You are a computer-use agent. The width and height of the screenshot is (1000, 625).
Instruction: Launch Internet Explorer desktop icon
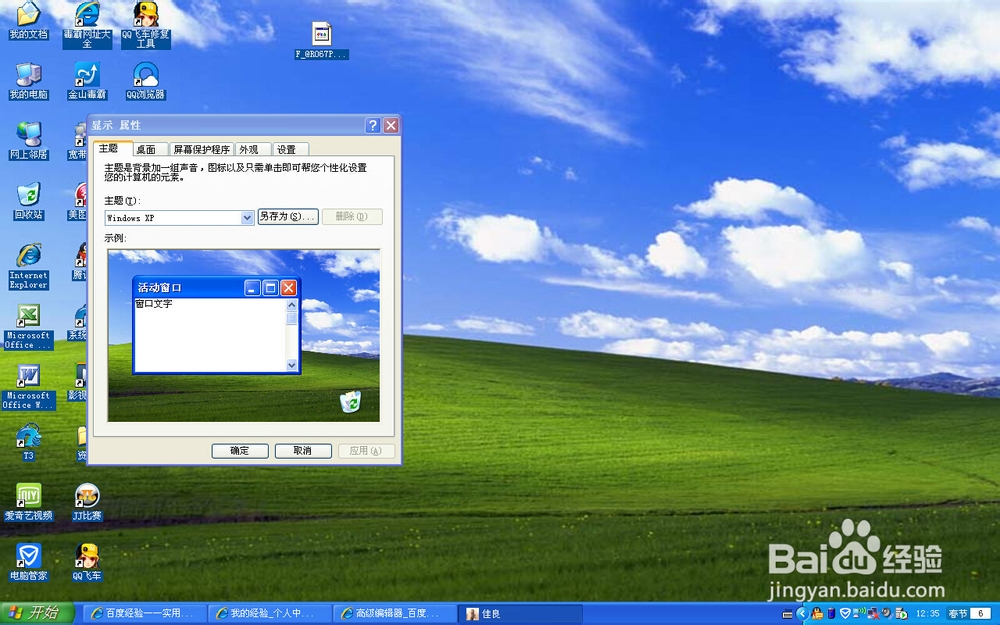tap(28, 266)
